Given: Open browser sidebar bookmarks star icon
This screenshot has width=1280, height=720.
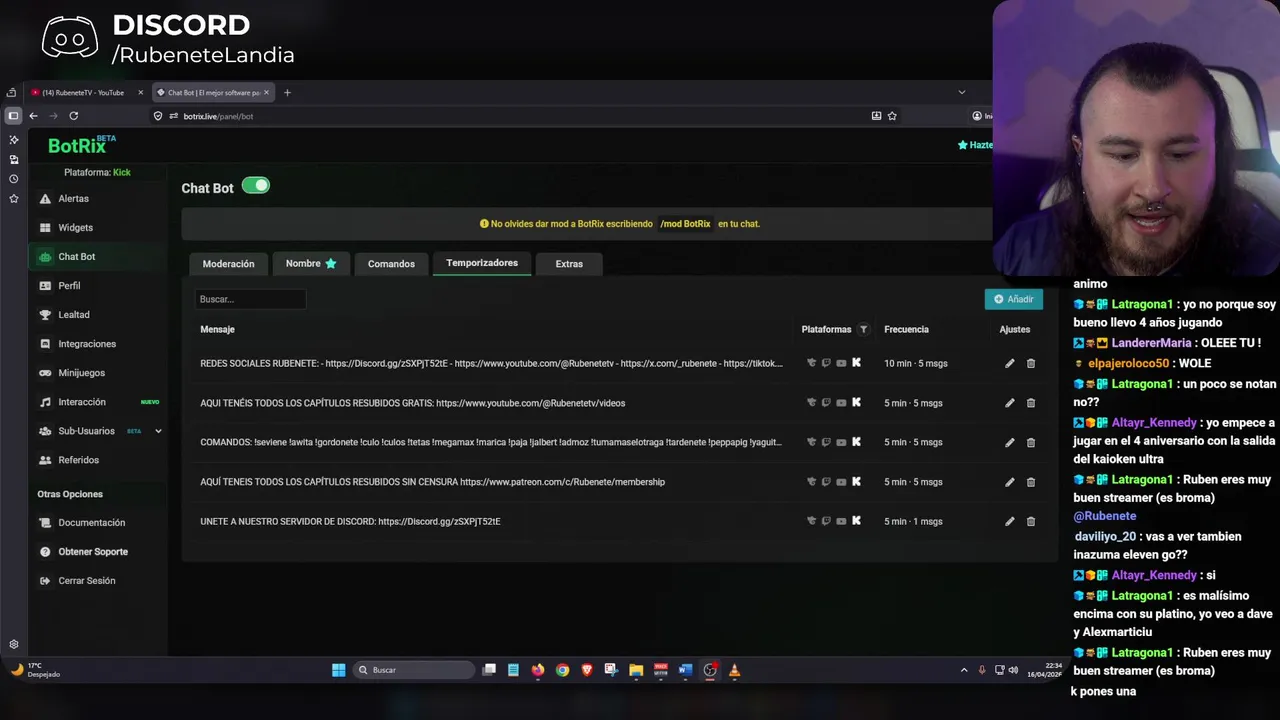Looking at the screenshot, I should coord(13,199).
